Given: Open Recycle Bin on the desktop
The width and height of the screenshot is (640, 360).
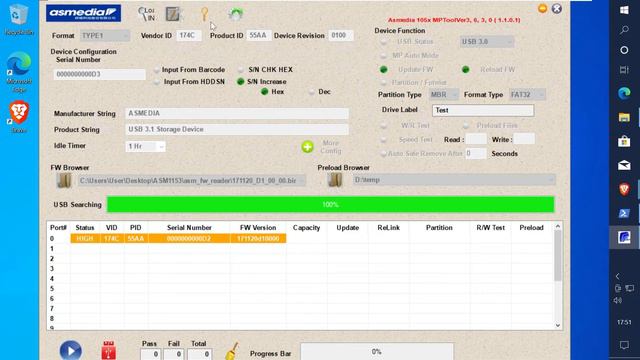Looking at the screenshot, I should pos(18,19).
